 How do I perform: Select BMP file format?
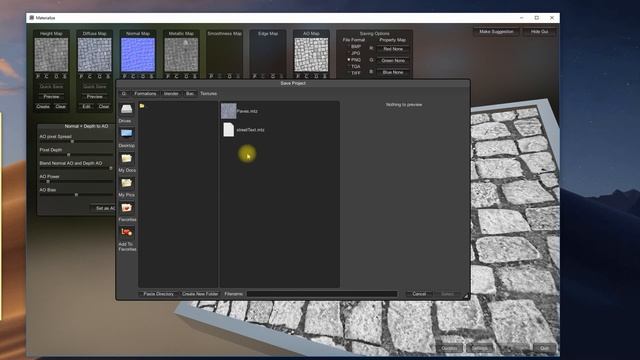pyautogui.click(x=354, y=47)
